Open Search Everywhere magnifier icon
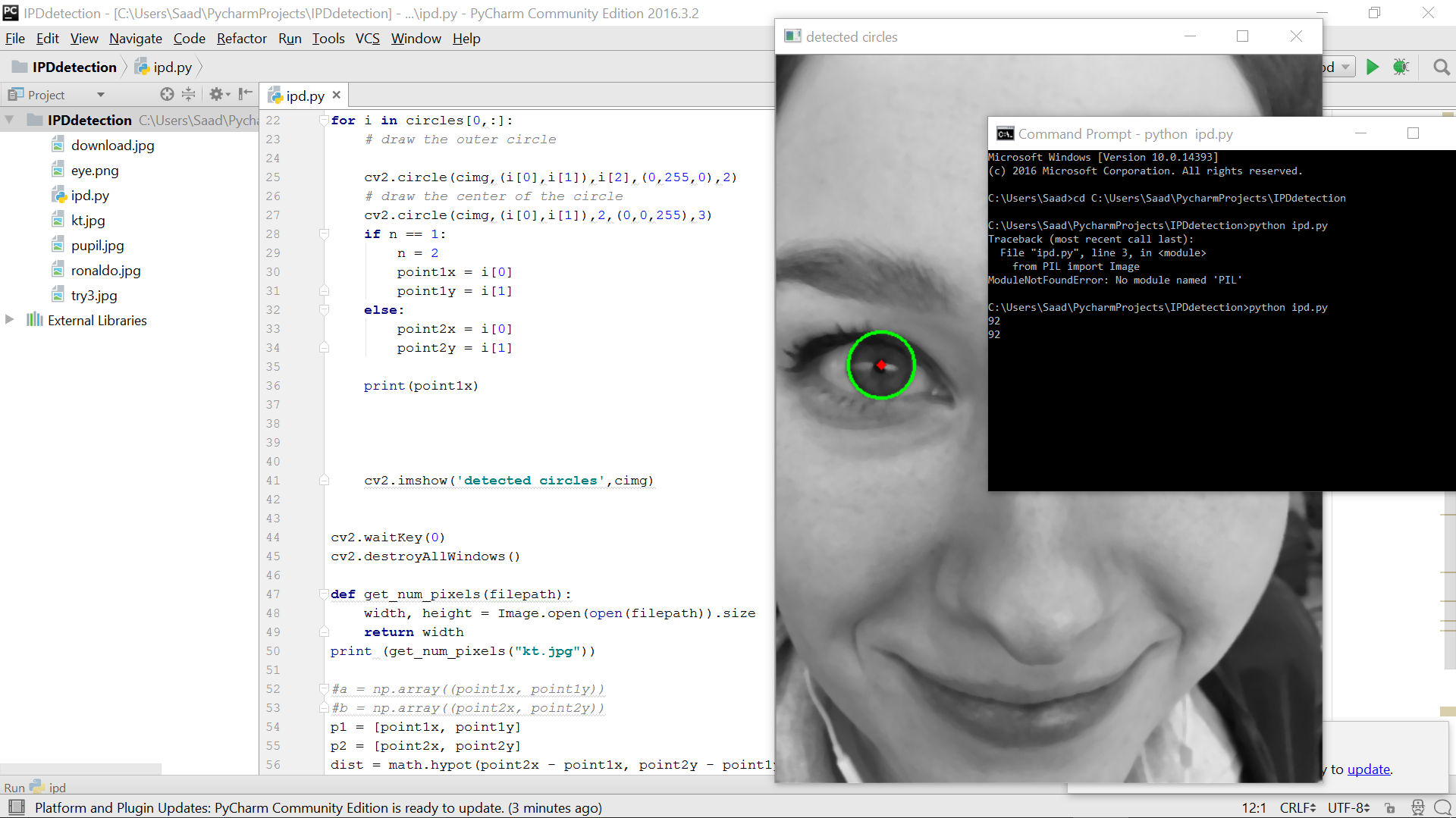This screenshot has width=1456, height=818. (x=1441, y=67)
